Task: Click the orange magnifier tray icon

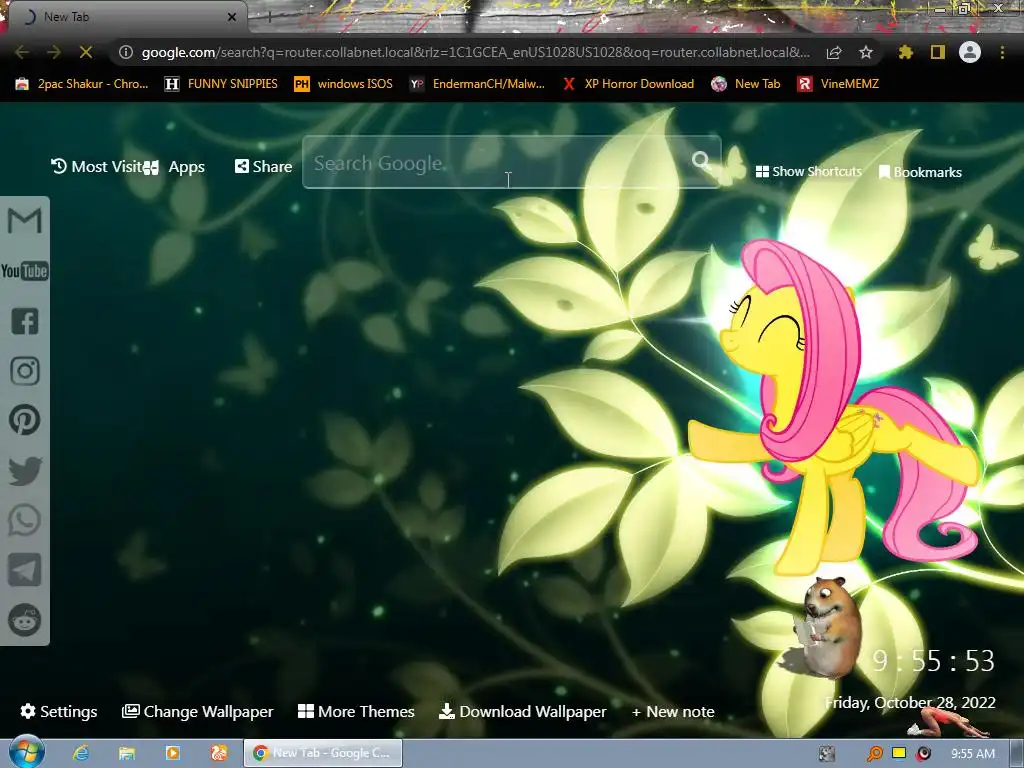Action: pos(874,754)
